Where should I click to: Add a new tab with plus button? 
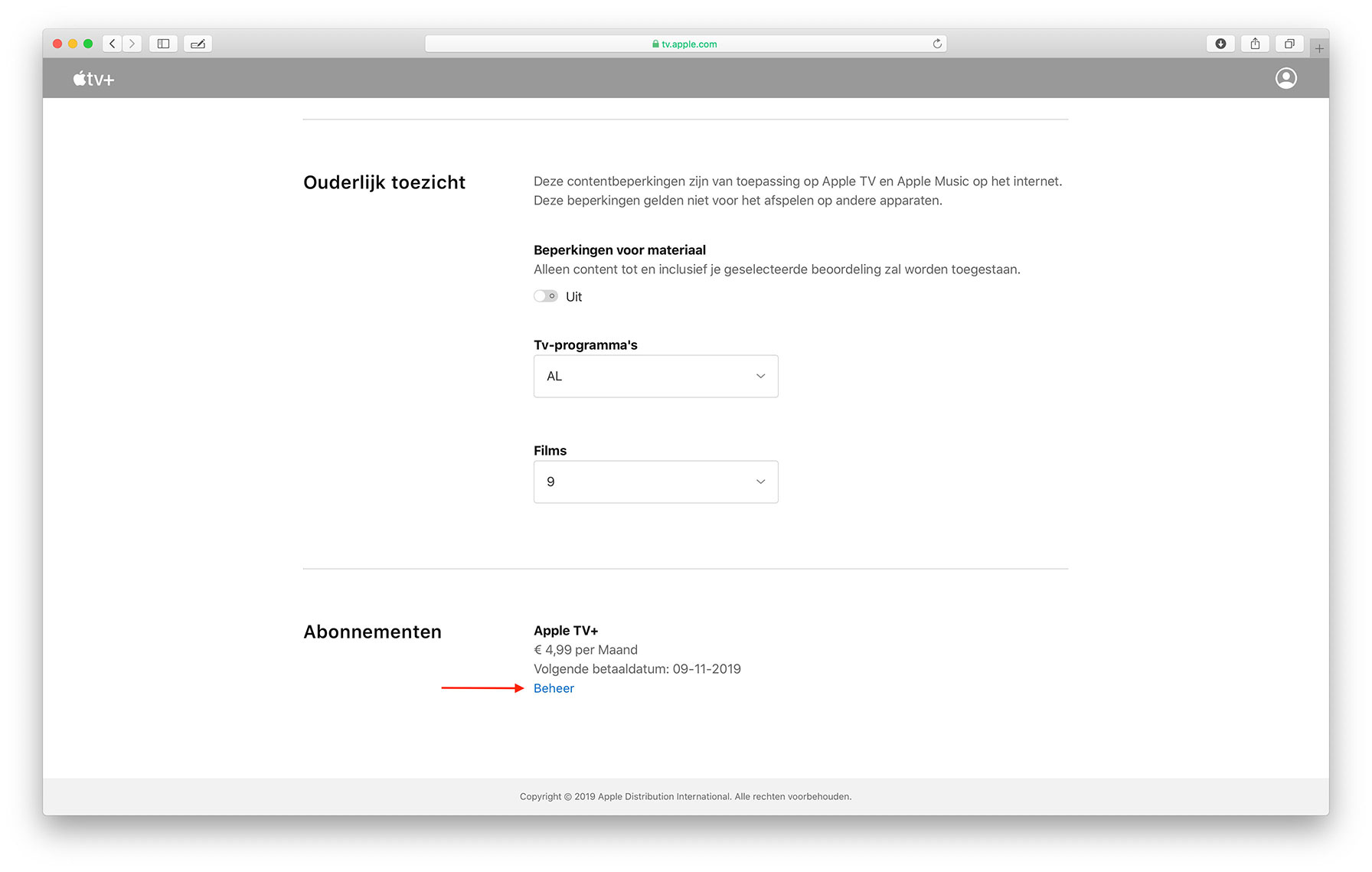point(1319,48)
